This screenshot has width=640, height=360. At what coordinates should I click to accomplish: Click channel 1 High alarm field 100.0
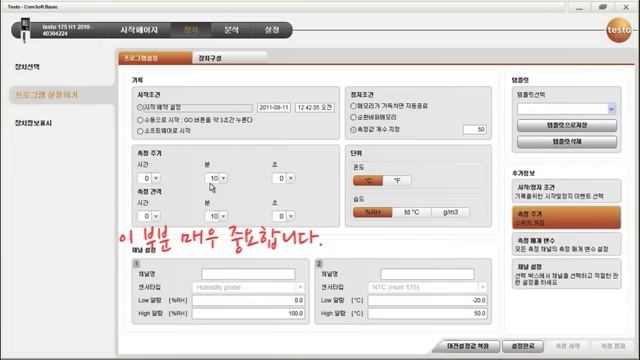point(248,313)
